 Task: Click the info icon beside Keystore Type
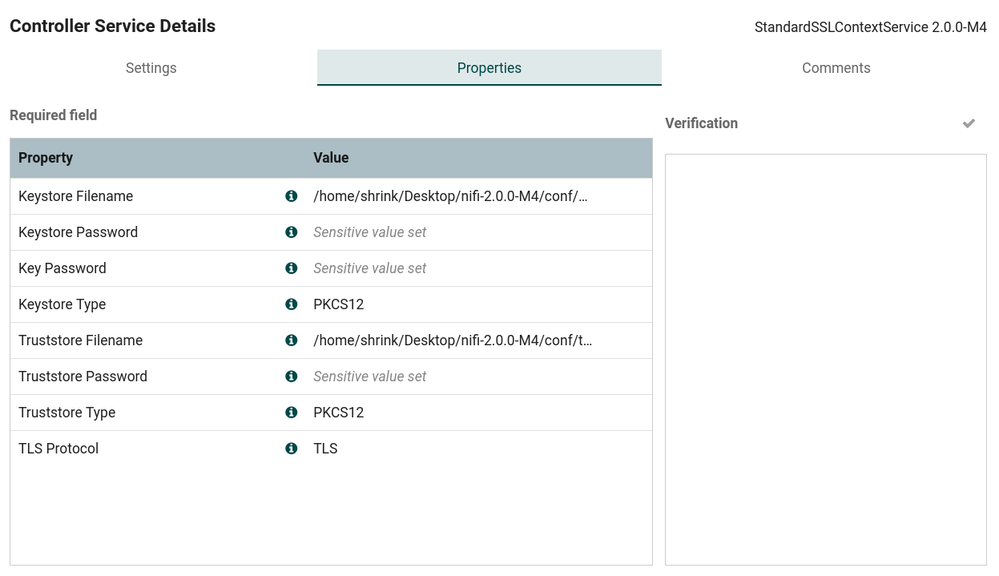point(291,304)
